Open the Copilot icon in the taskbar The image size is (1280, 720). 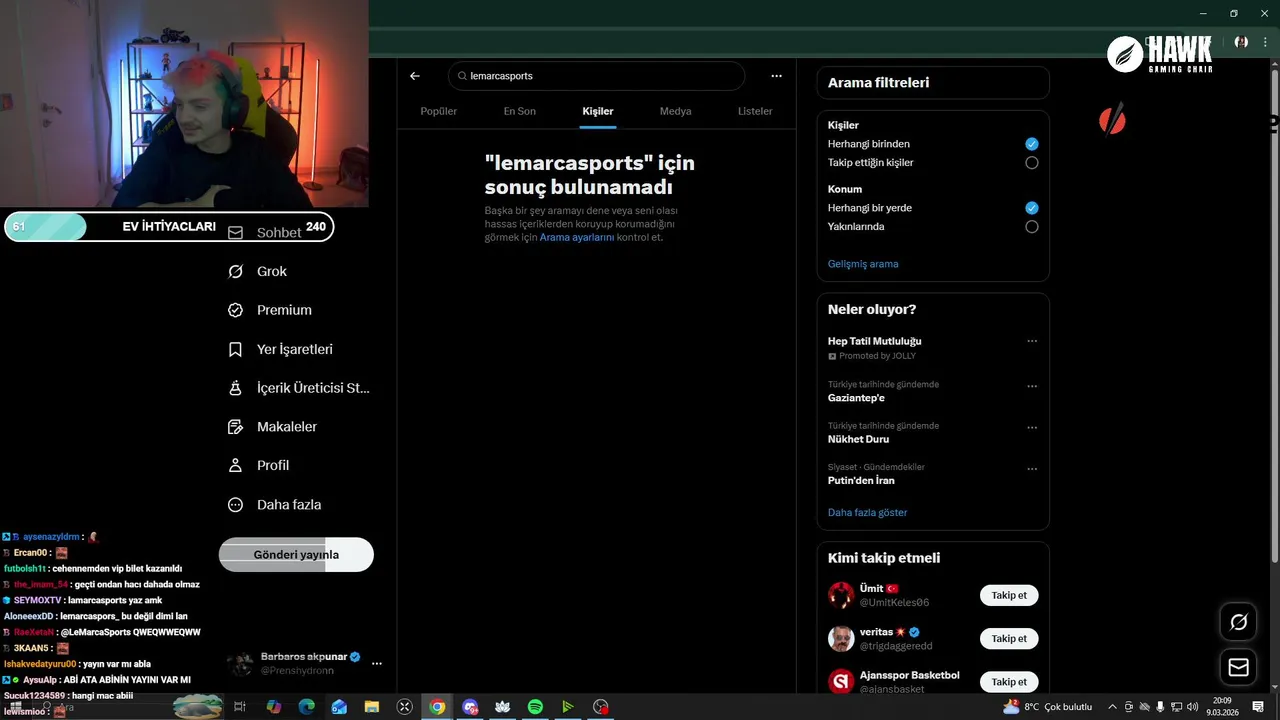click(x=273, y=707)
